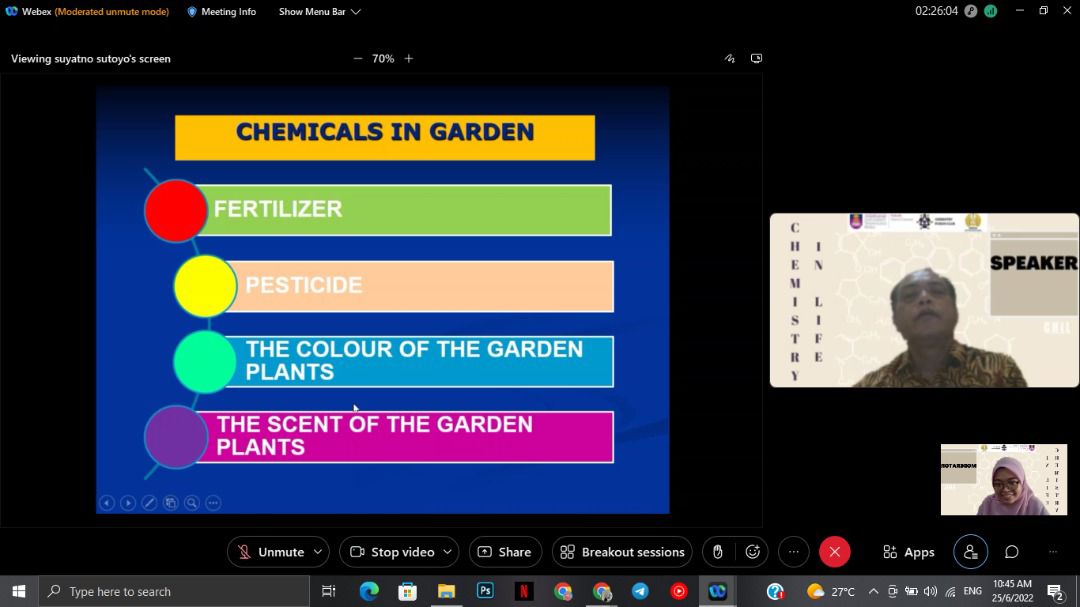
Task: Open the Apps panel
Action: point(908,552)
